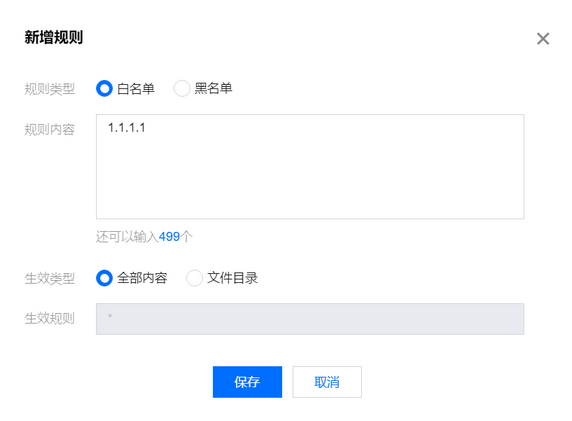Click the 规则内容 field label
This screenshot has height=421, width=572.
coord(50,130)
